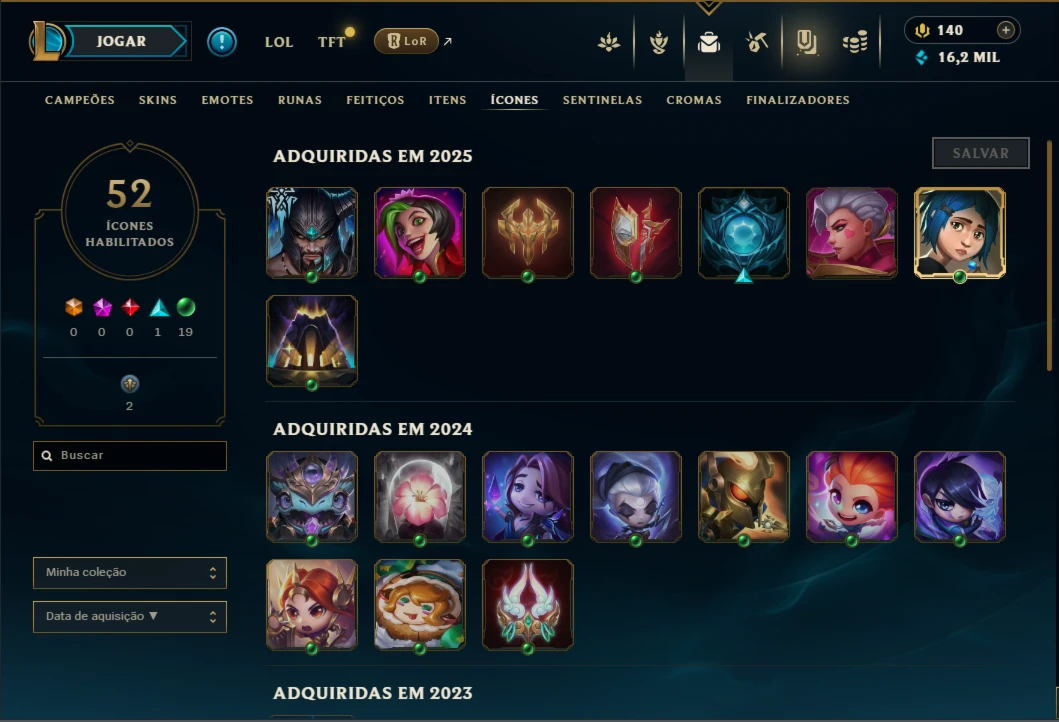Click the SALVAR button

pyautogui.click(x=981, y=153)
